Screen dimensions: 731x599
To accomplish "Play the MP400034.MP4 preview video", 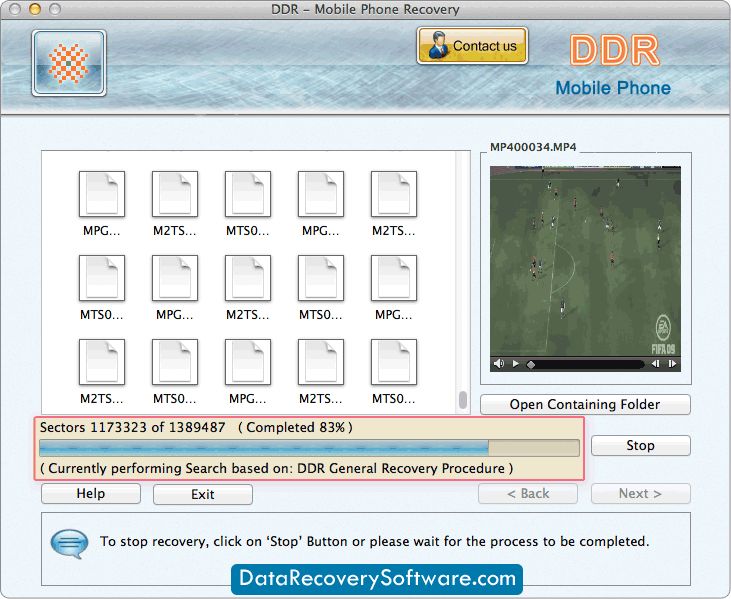I will coord(516,364).
